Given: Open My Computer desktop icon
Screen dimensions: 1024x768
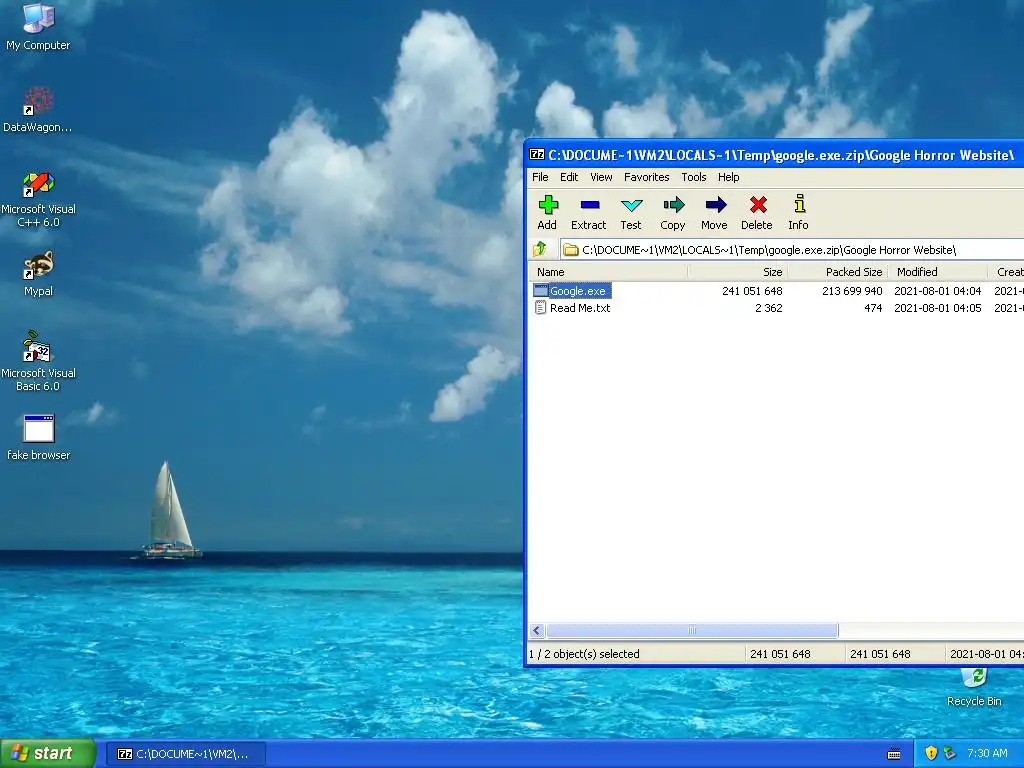Looking at the screenshot, I should pyautogui.click(x=39, y=18).
